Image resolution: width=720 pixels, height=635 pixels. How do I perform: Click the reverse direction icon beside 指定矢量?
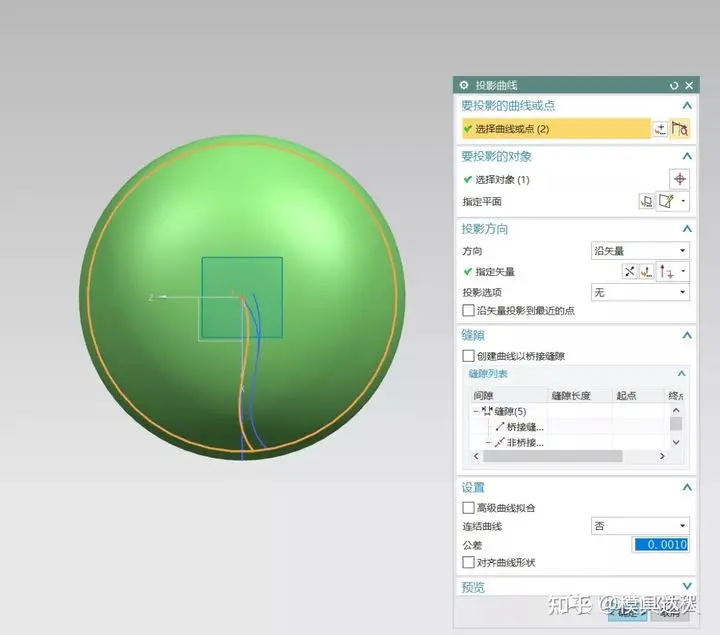[630, 272]
